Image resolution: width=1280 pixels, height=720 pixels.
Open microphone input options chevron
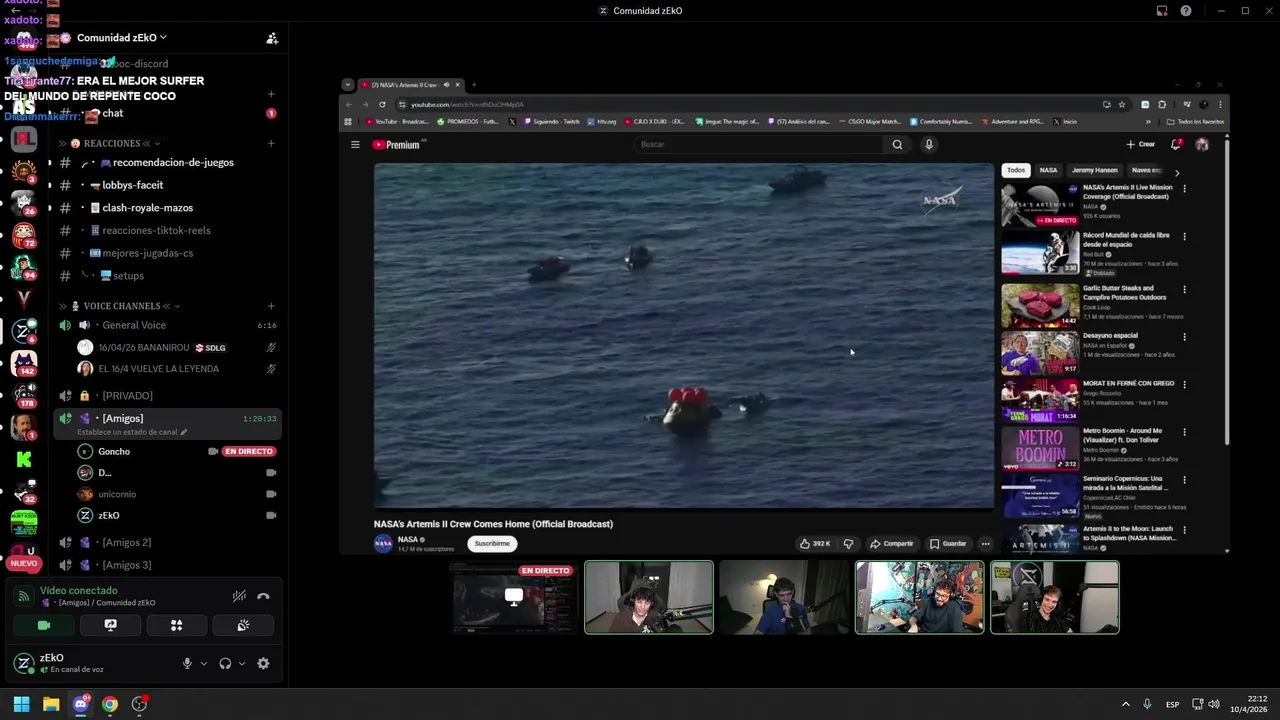[204, 663]
